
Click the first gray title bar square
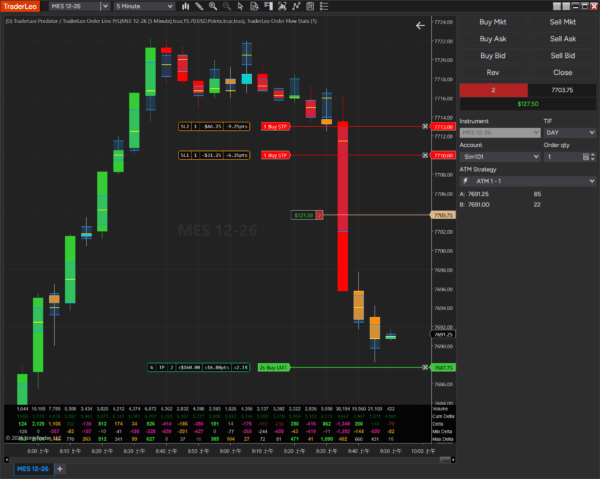click(x=557, y=6)
